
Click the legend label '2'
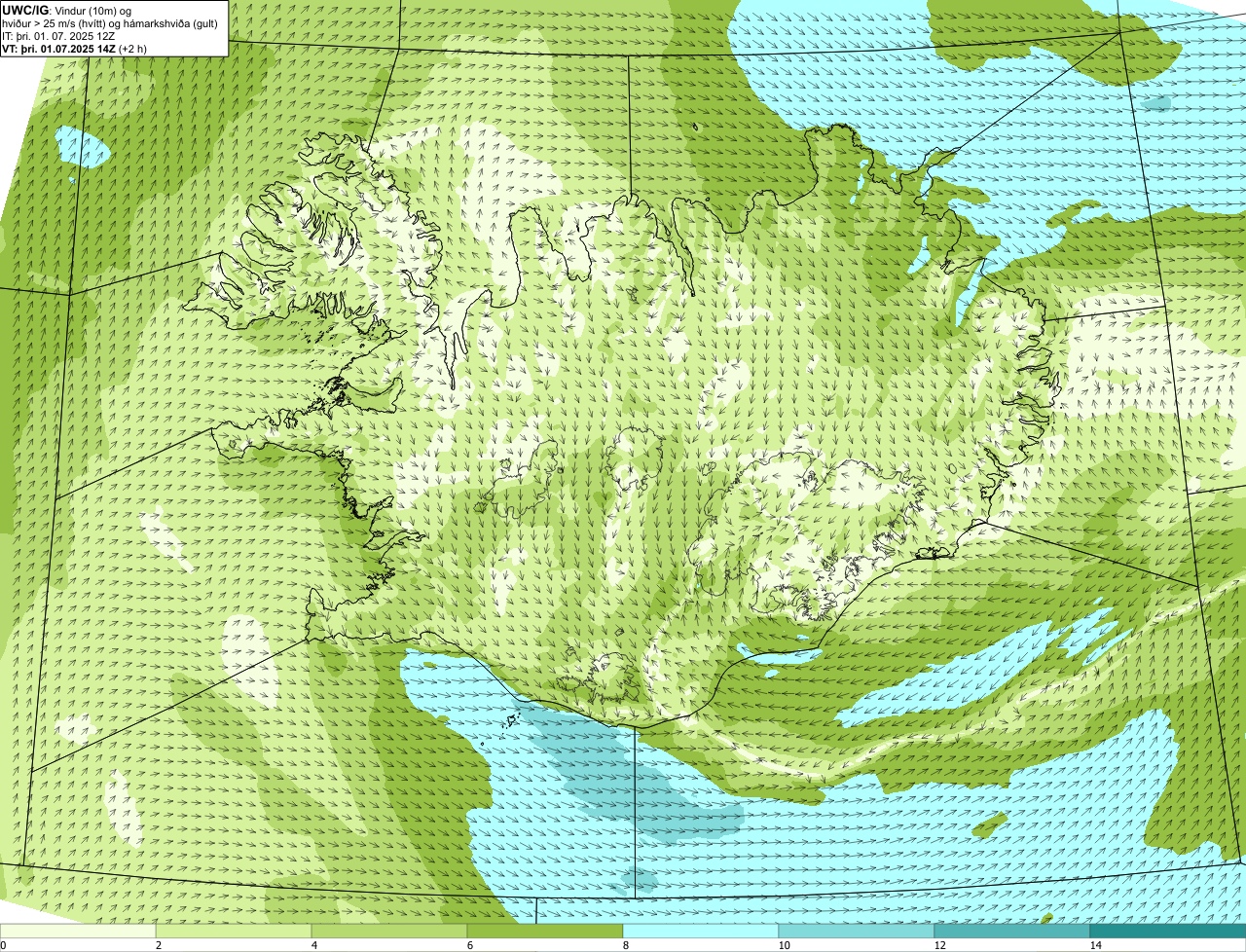[x=158, y=945]
